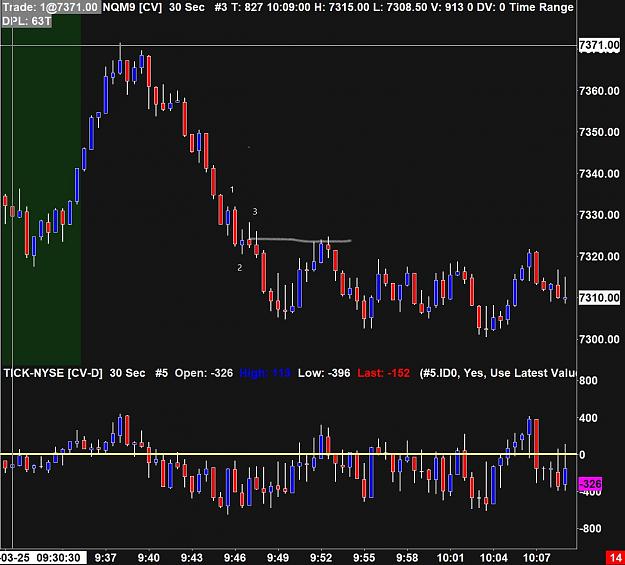The width and height of the screenshot is (625, 565).
Task: Click the 7340.00 price axis label
Action: point(599,173)
